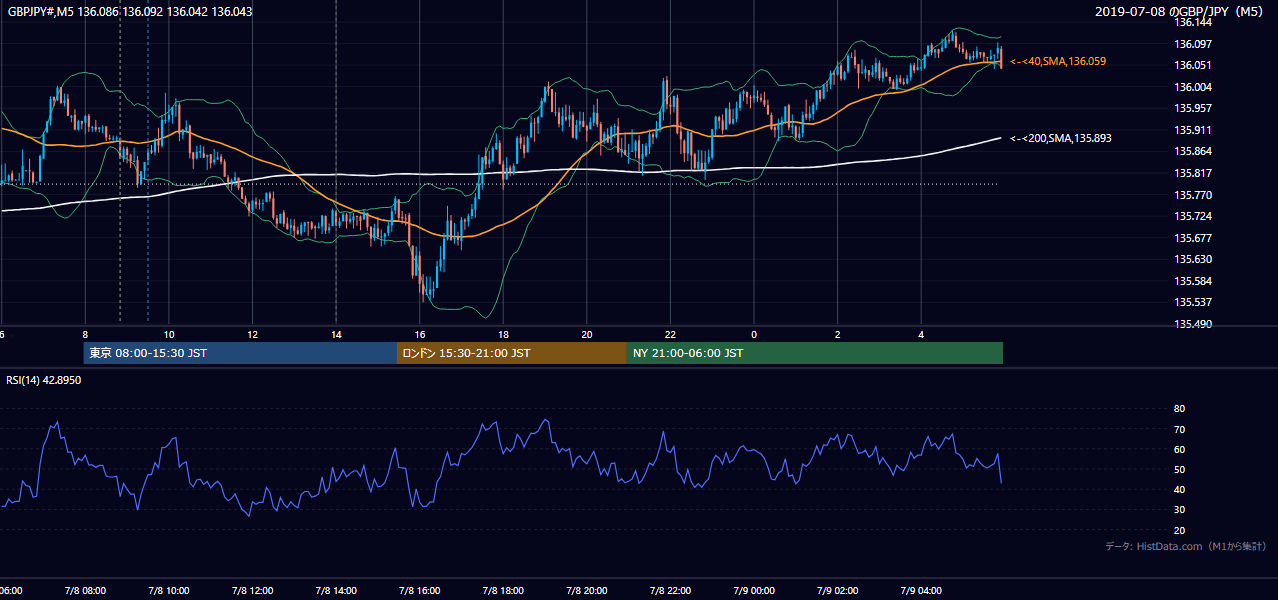The image size is (1278, 600).
Task: Click RSI axis level 30
Action: [1179, 510]
